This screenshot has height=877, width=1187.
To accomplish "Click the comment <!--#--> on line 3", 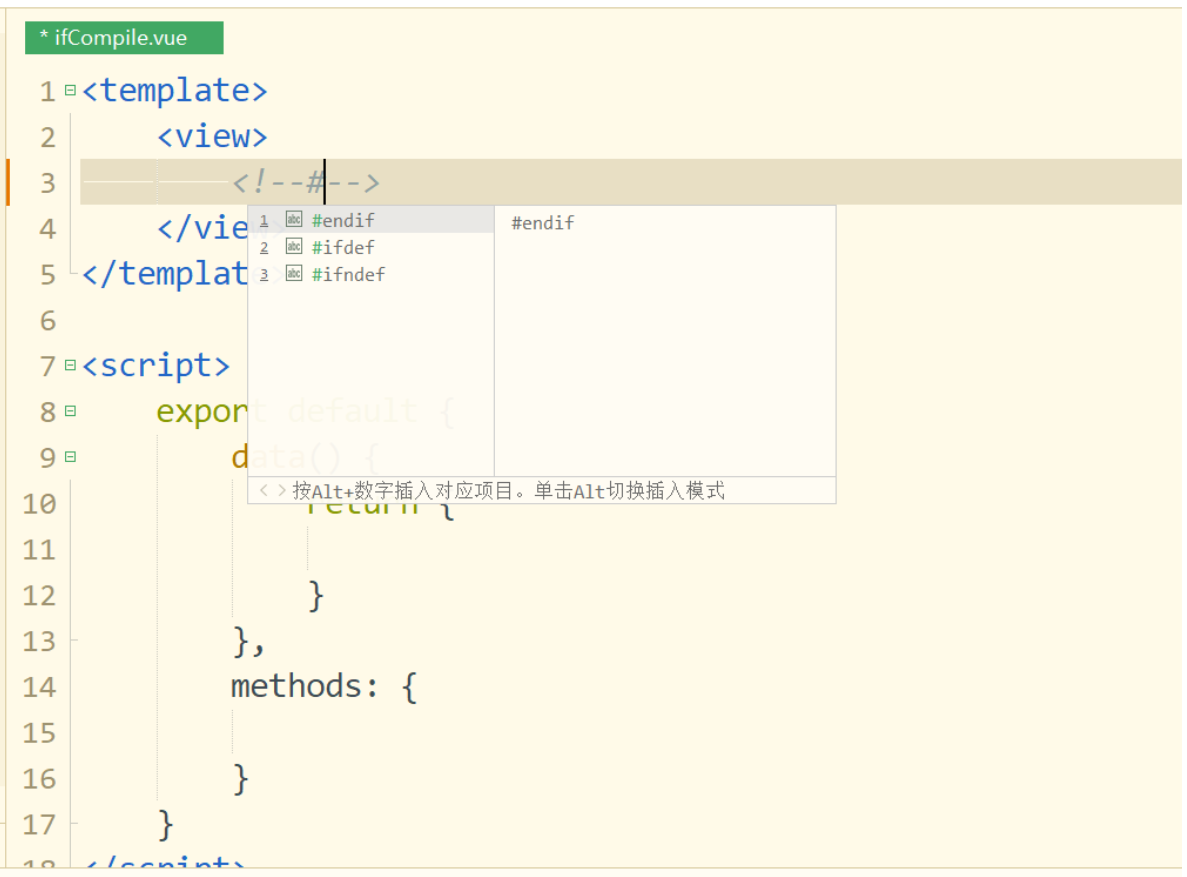I will [x=306, y=183].
